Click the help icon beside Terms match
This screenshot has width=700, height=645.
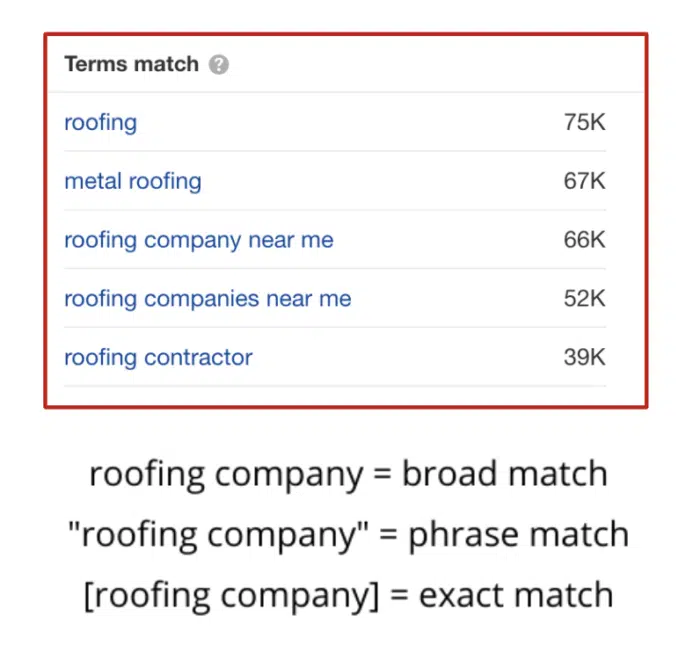pyautogui.click(x=219, y=65)
